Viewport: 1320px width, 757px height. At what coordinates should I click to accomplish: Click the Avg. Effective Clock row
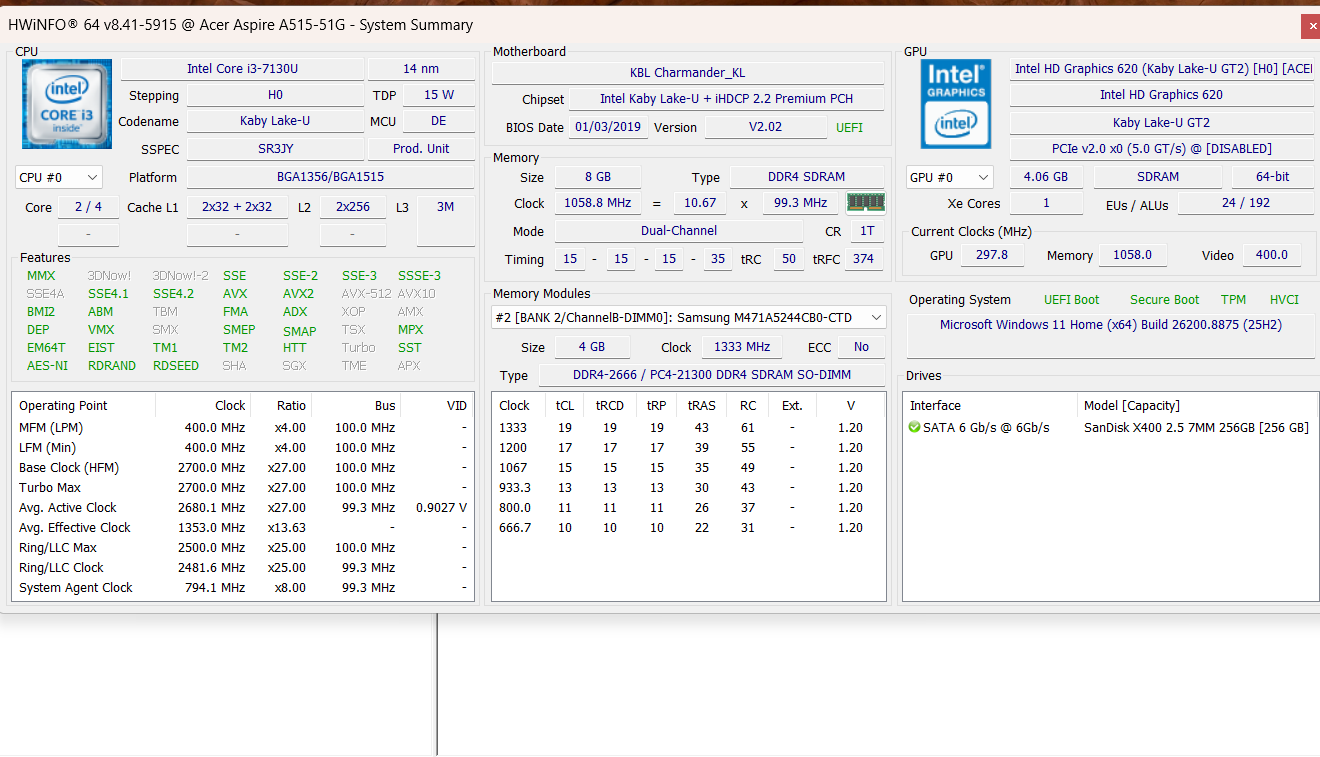point(243,528)
